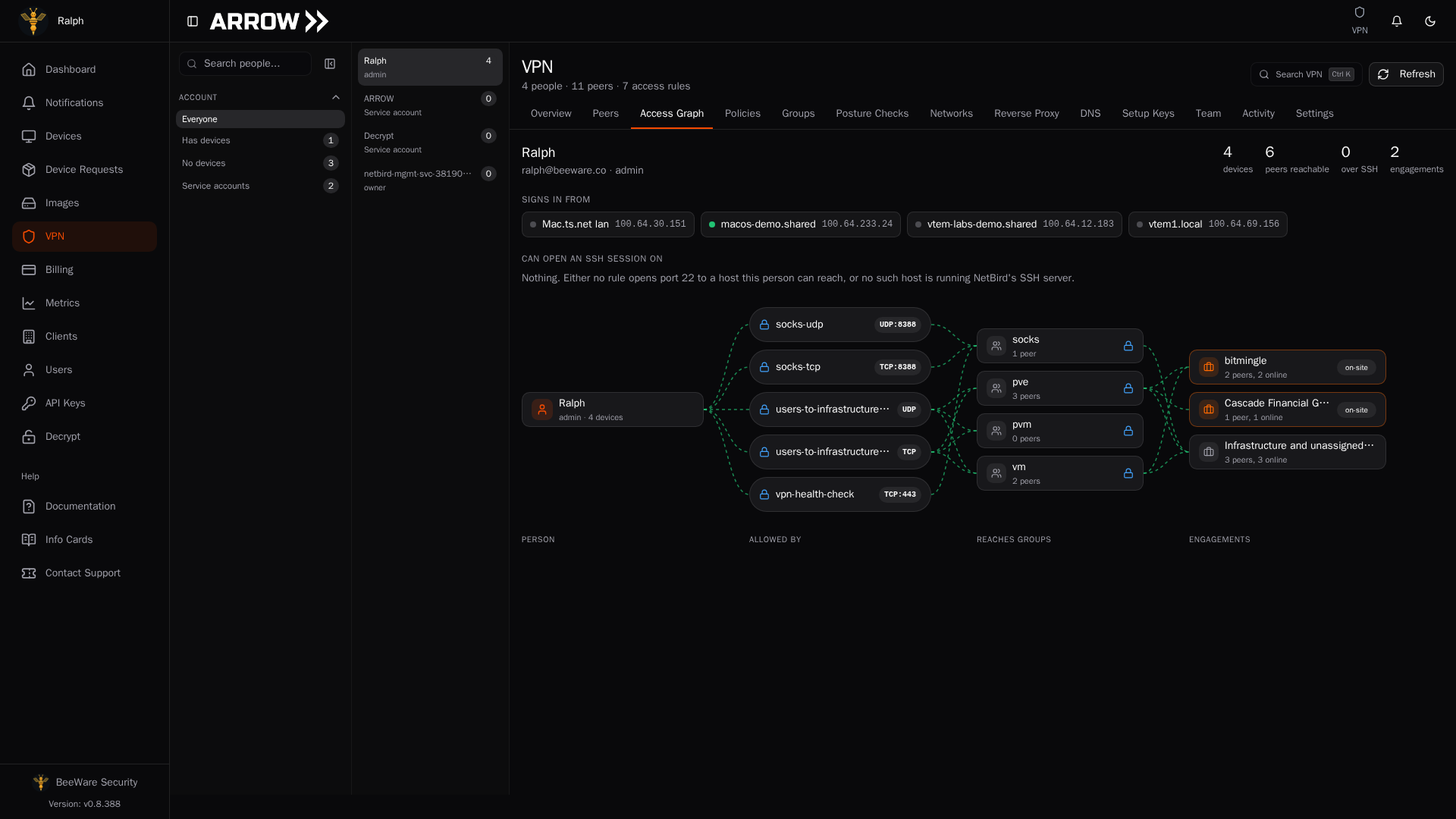Select Decrypt service account entry
The image size is (1456, 819).
(x=430, y=143)
